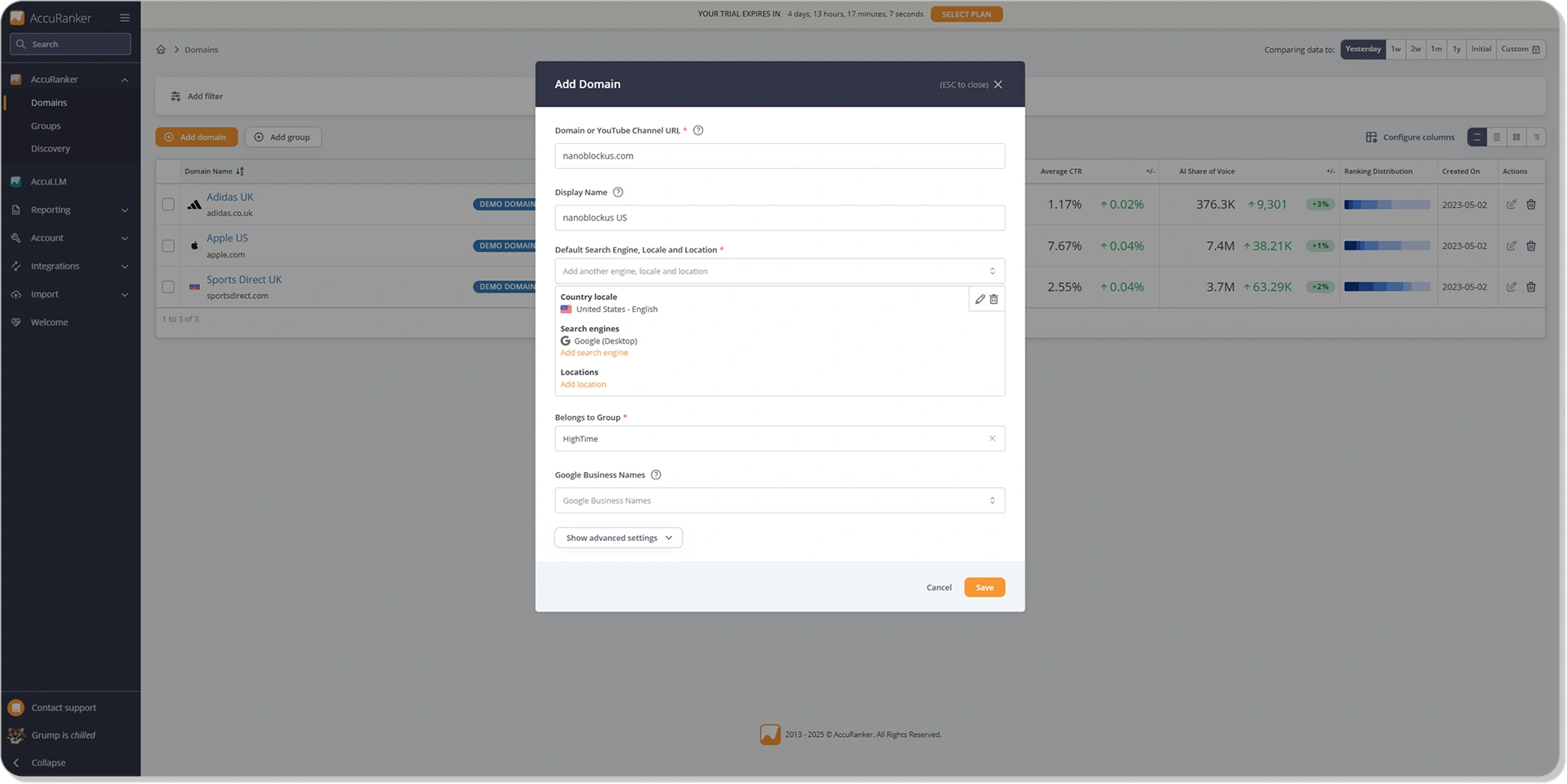Open Configure columns
This screenshot has width=1567, height=784.
point(1410,137)
